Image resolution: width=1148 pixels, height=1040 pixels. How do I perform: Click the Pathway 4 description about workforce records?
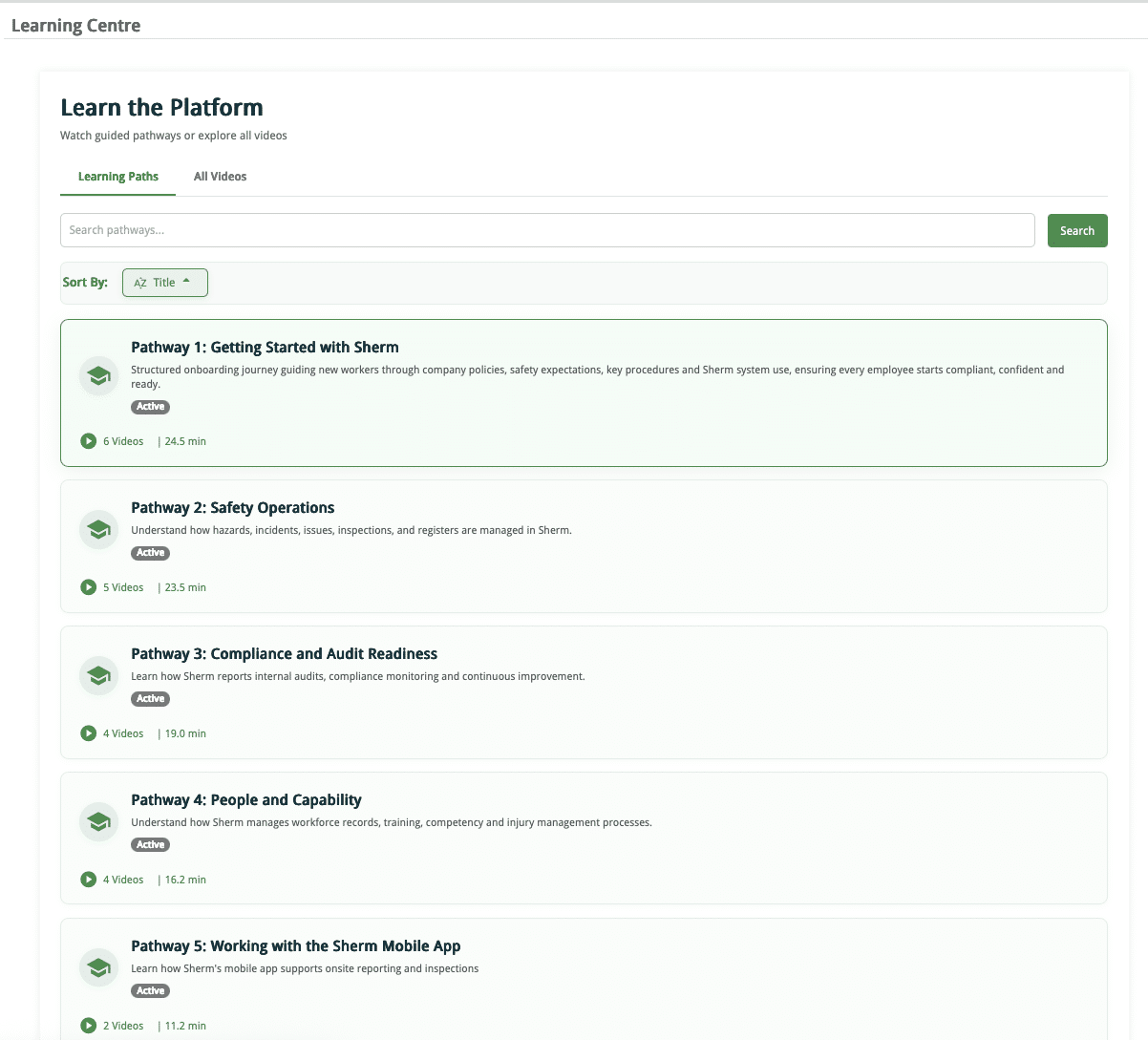[x=392, y=822]
